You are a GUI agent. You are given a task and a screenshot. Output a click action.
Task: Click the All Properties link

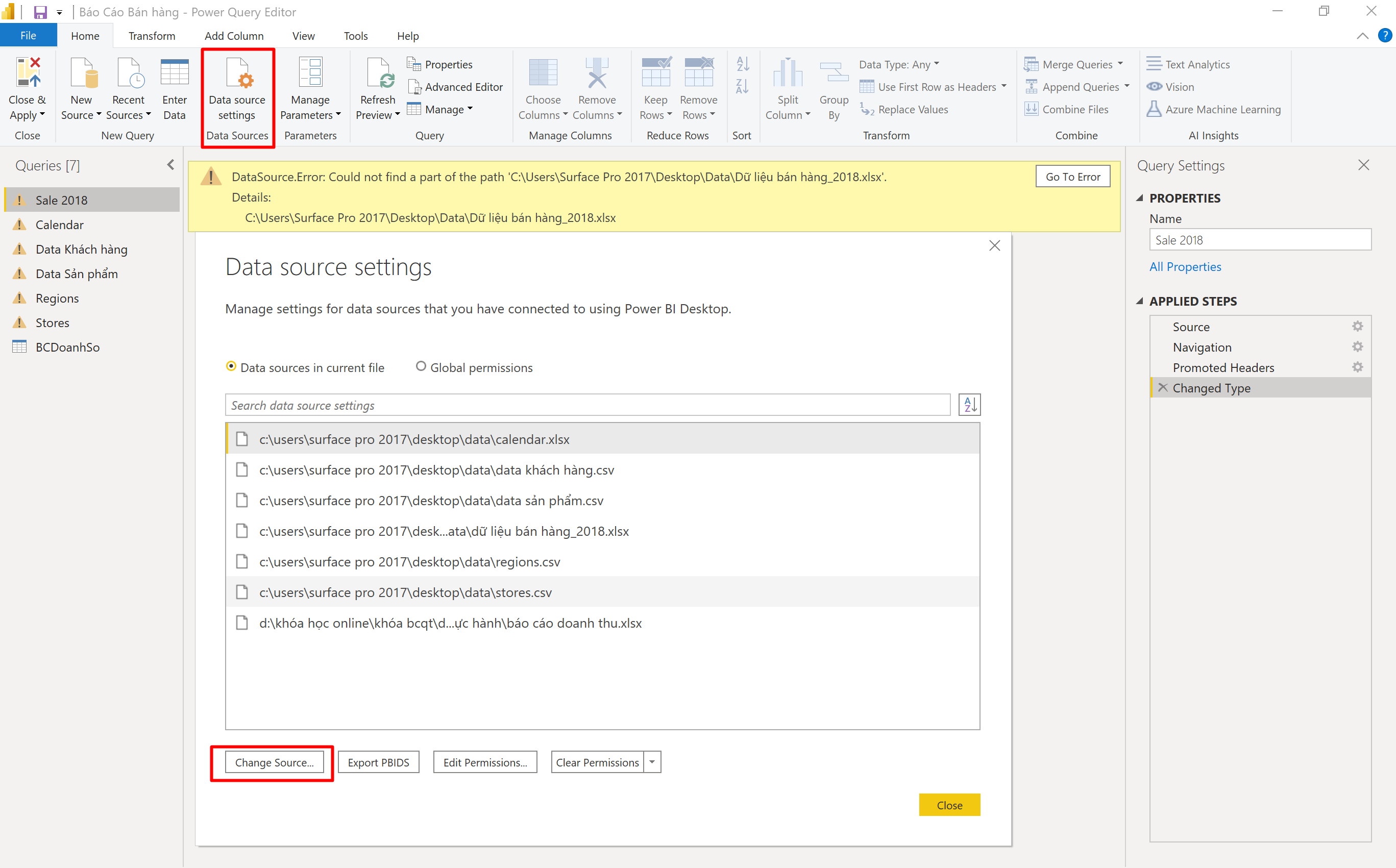[x=1185, y=266]
